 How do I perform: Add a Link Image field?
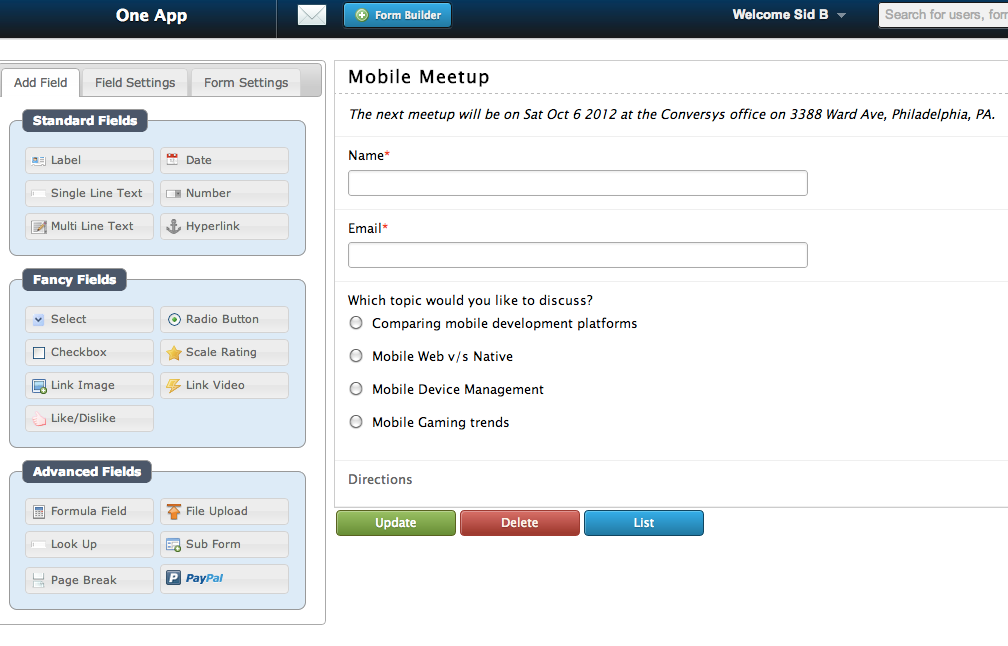click(x=89, y=385)
